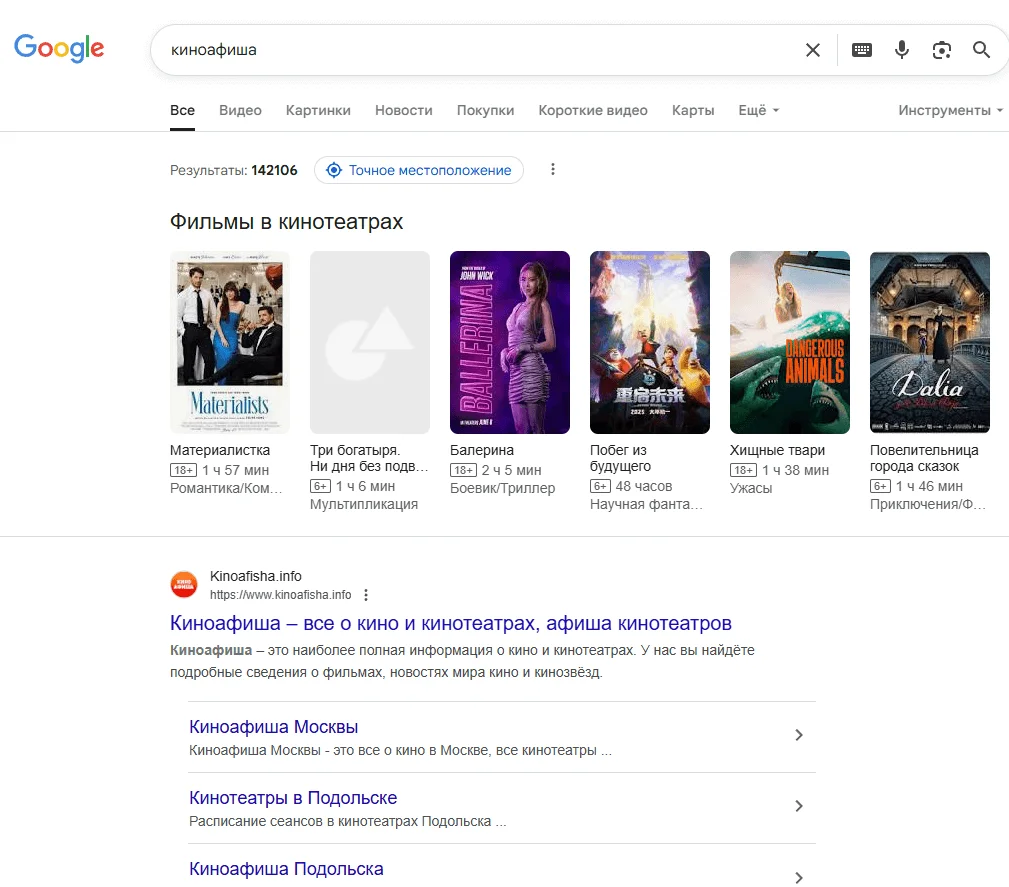Start voice search with microphone icon
1009x887 pixels.
point(902,50)
